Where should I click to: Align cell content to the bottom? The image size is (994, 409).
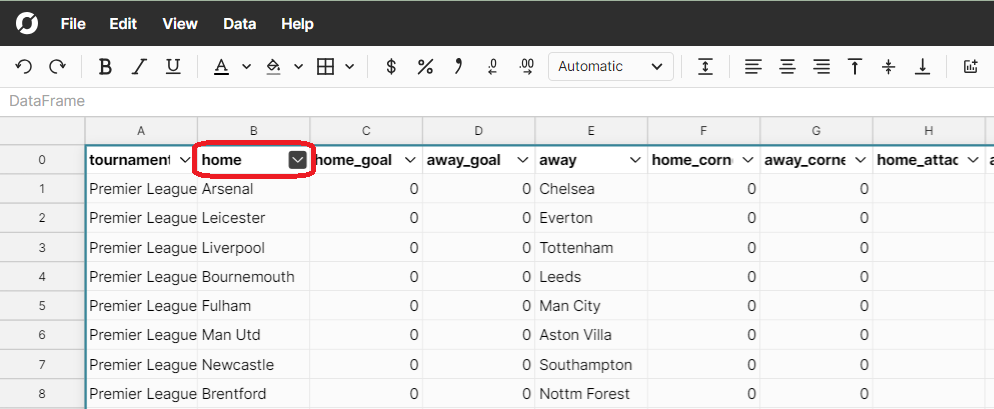pyautogui.click(x=922, y=67)
